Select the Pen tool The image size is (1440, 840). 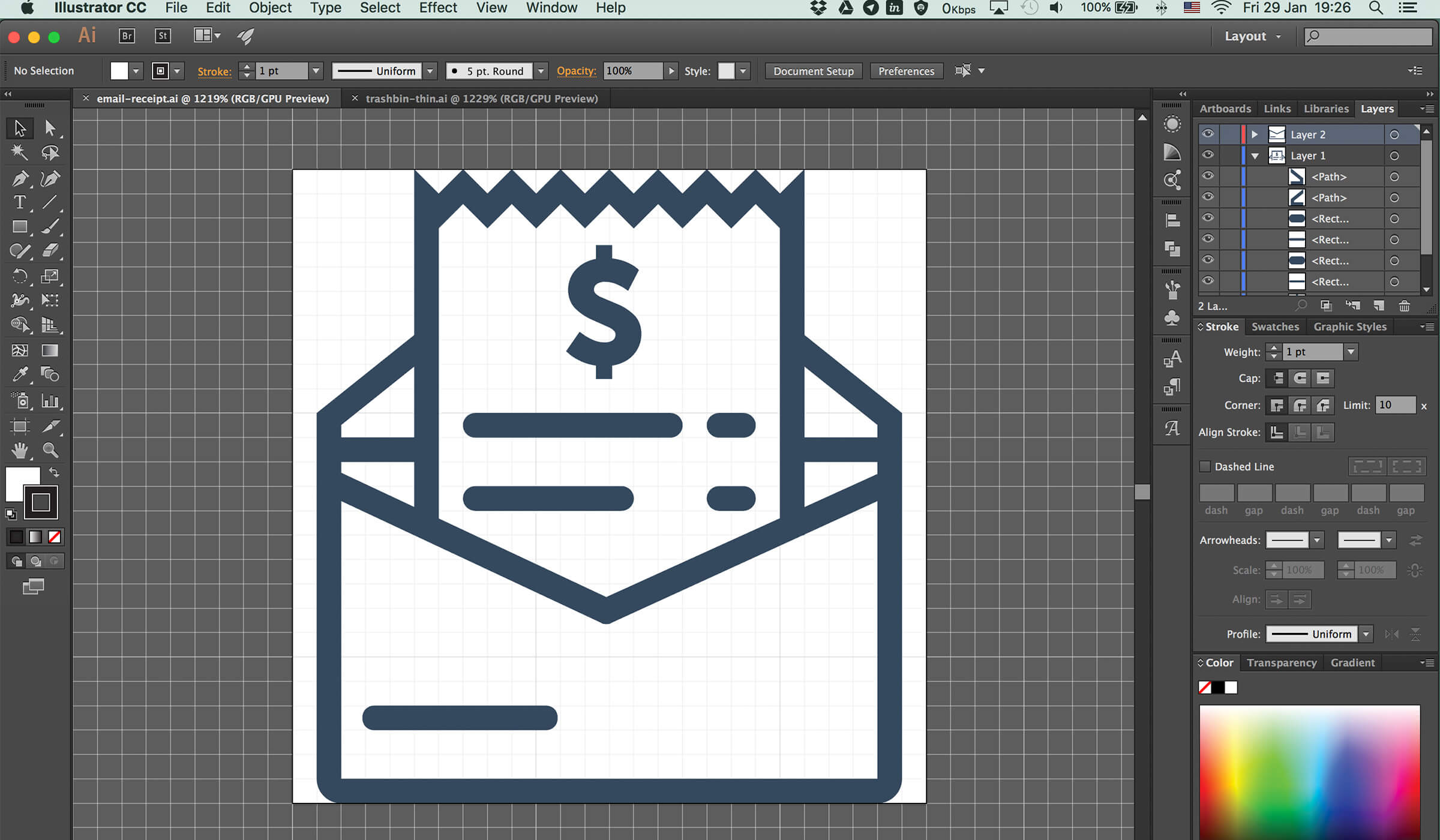20,178
